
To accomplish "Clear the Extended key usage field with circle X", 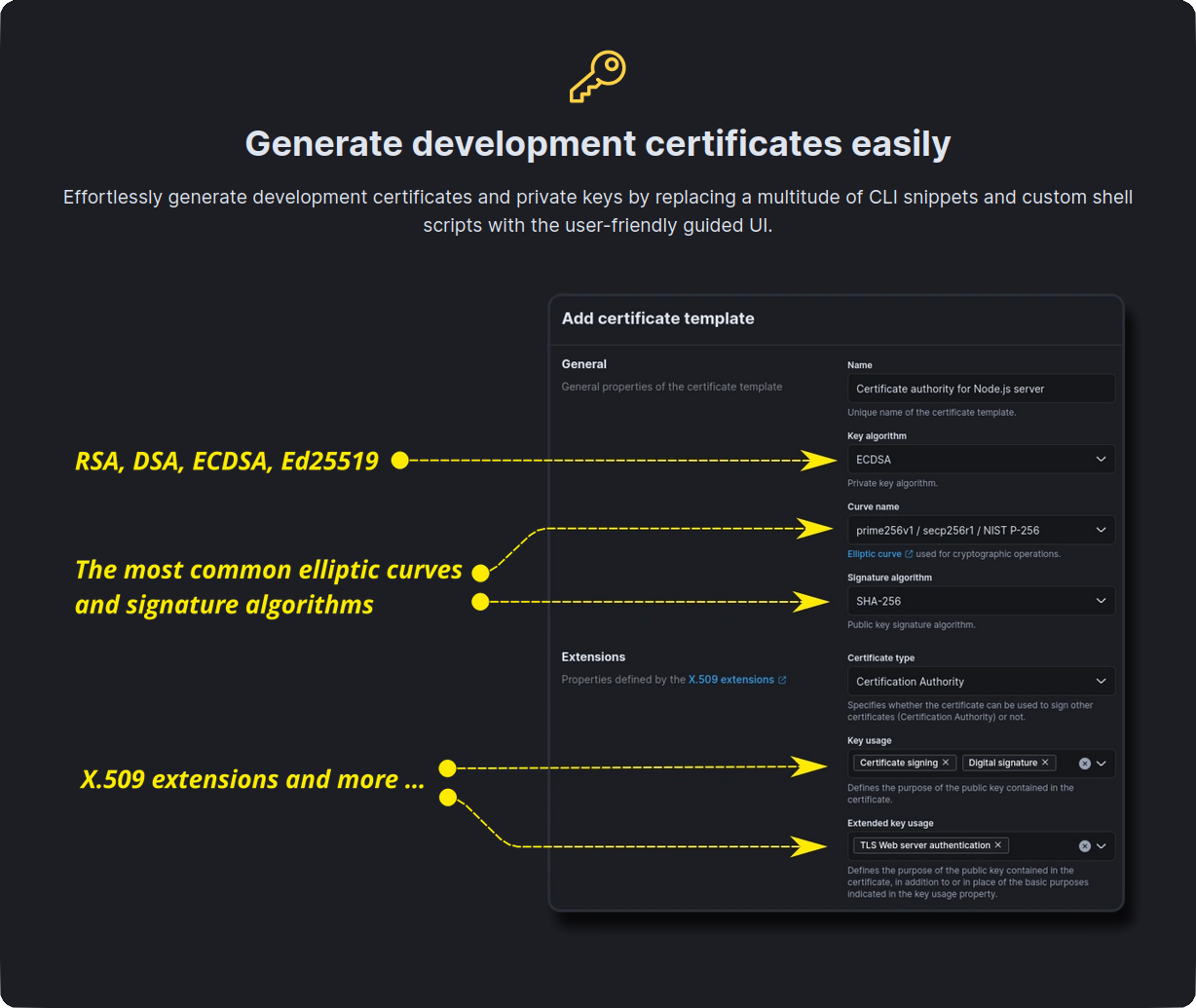I will coord(1085,845).
